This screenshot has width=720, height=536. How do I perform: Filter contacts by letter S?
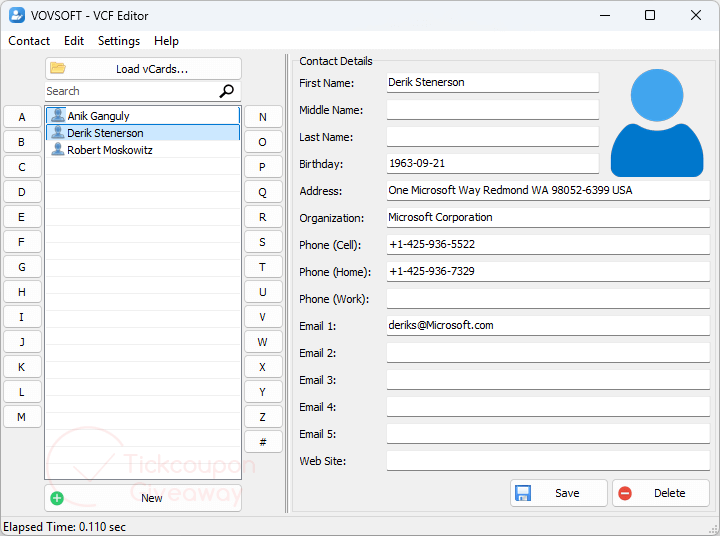pyautogui.click(x=263, y=242)
